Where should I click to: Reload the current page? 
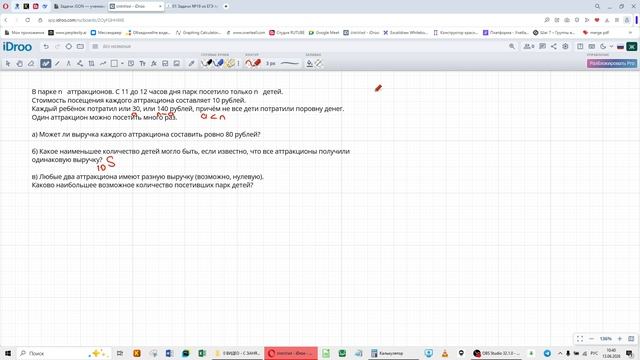pos(27,20)
